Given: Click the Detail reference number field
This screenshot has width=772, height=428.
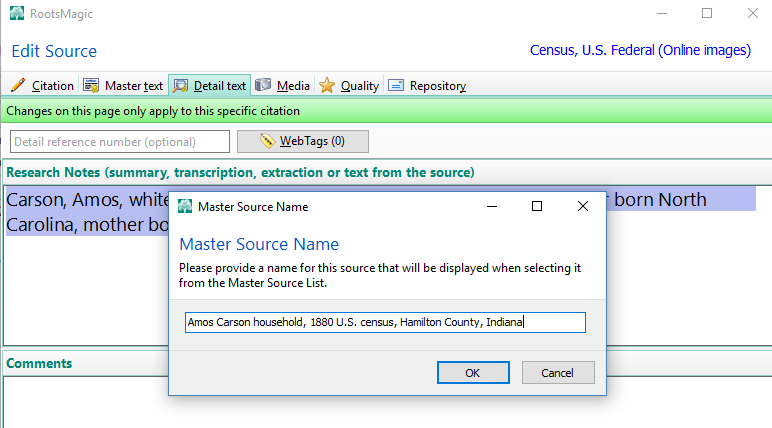Looking at the screenshot, I should point(120,142).
